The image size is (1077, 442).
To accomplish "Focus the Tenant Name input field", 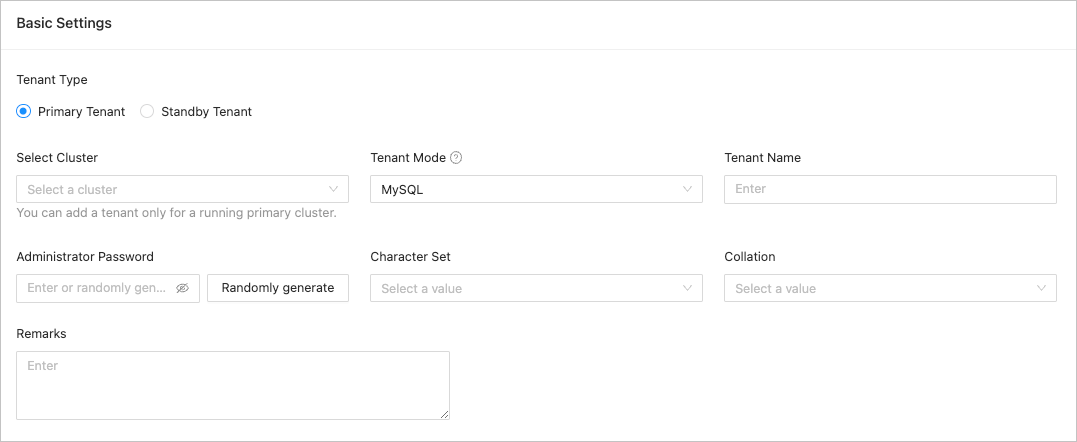I will pyautogui.click(x=890, y=189).
